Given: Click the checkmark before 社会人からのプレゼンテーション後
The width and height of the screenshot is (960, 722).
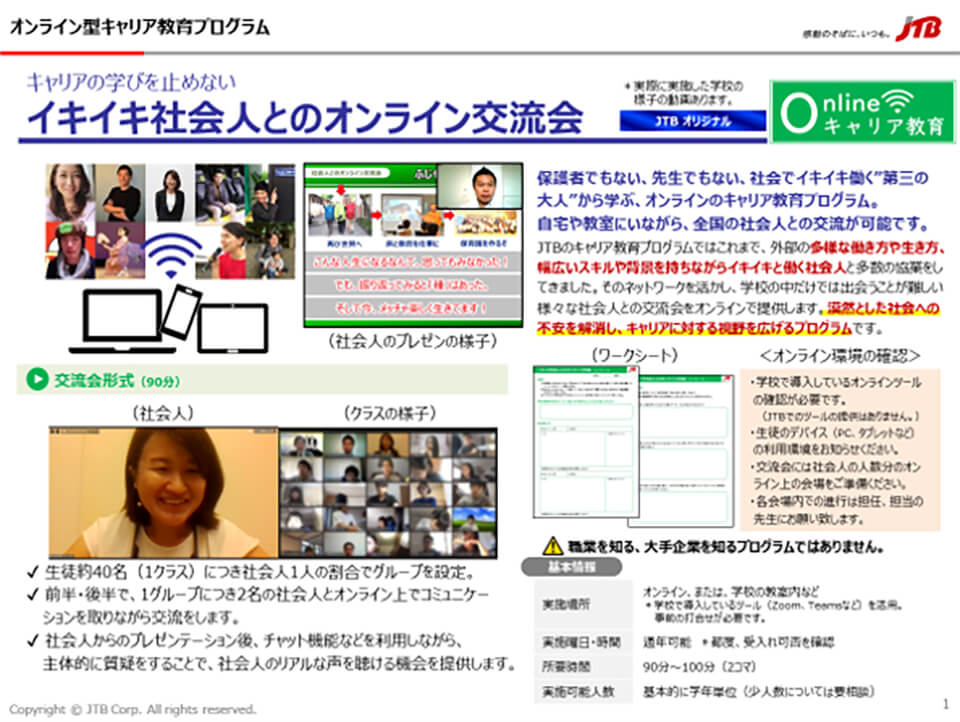Looking at the screenshot, I should (32, 641).
